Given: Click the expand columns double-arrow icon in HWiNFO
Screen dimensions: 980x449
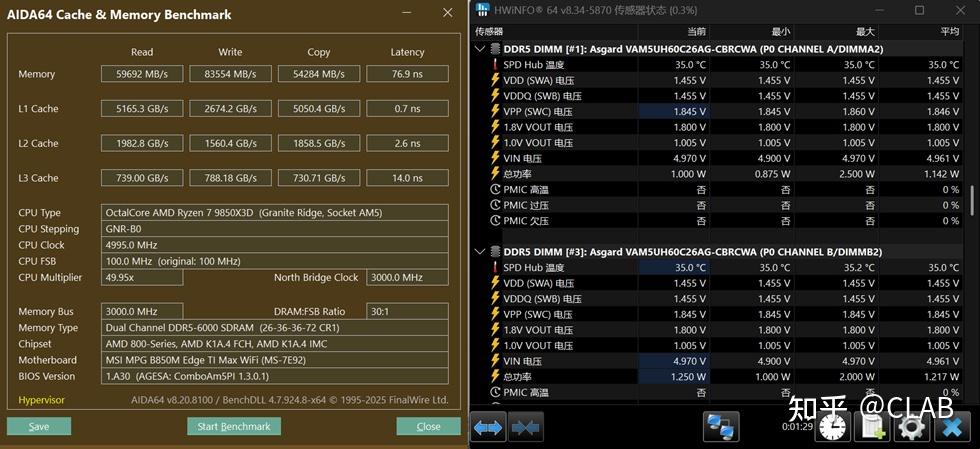Looking at the screenshot, I should 488,427.
